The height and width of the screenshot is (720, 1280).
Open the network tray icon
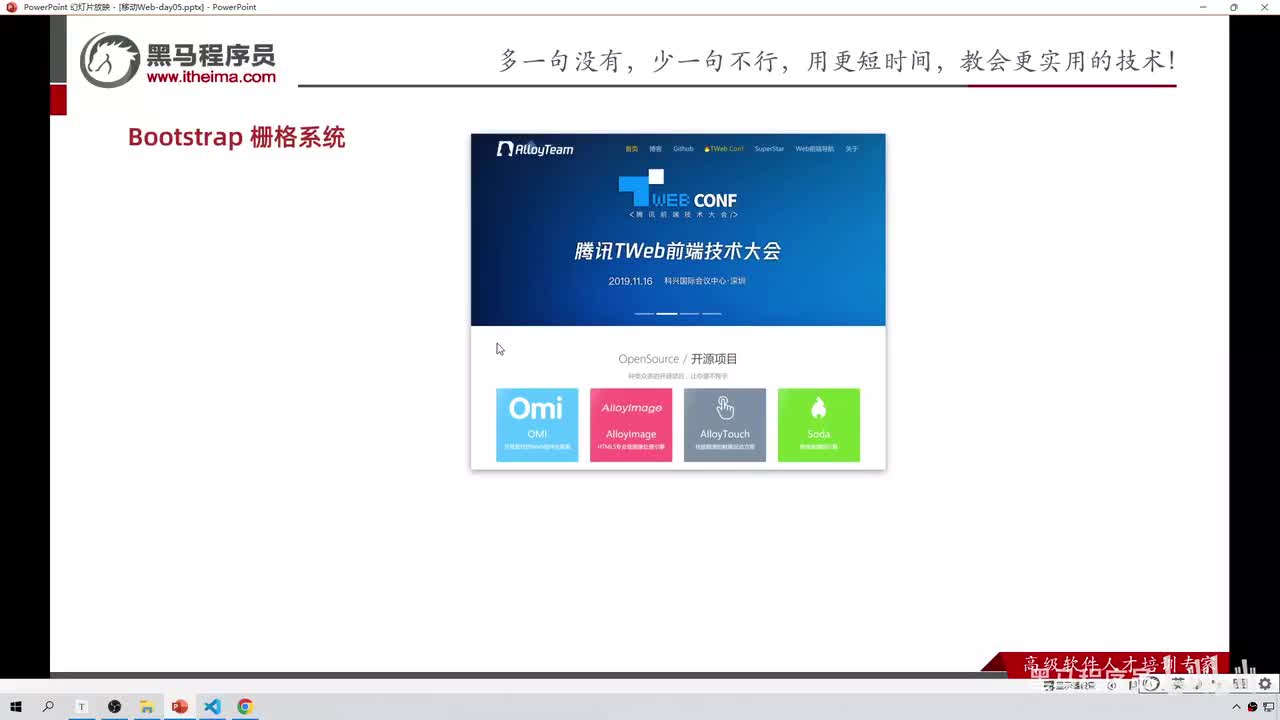[1268, 707]
